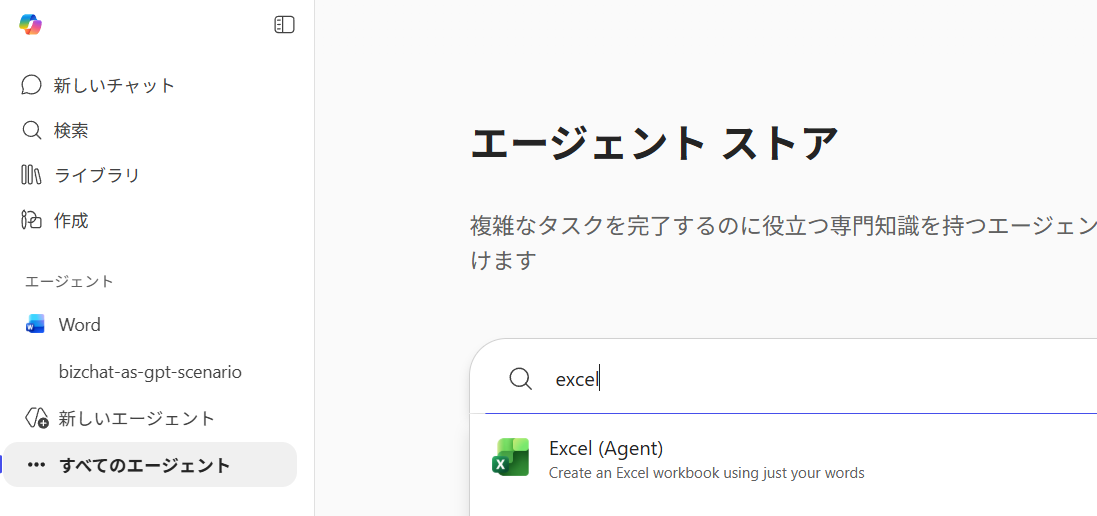Image resolution: width=1097 pixels, height=516 pixels.
Task: Click the agent search field containing "excel"
Action: [800, 379]
